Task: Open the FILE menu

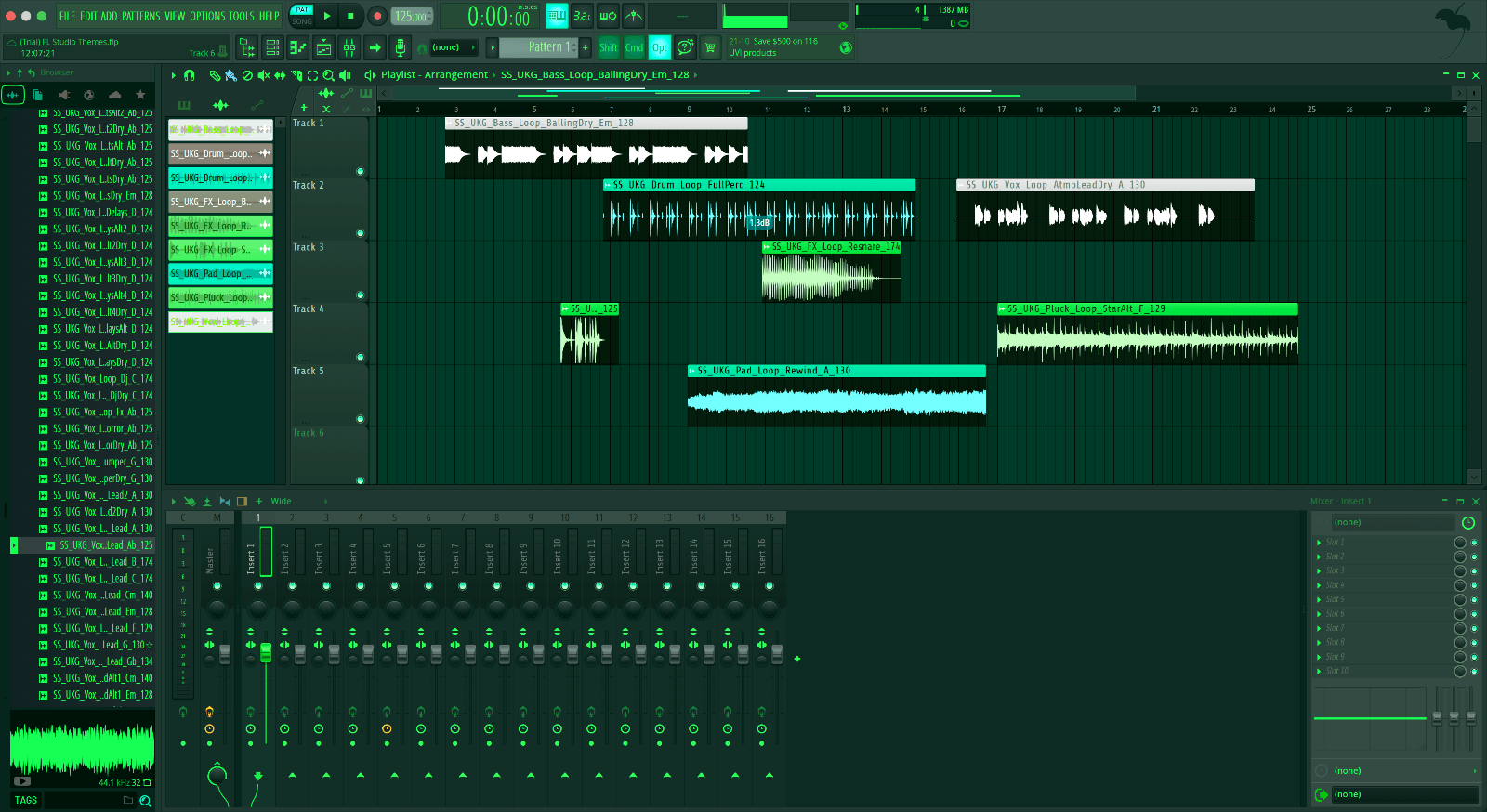Action: pos(67,16)
